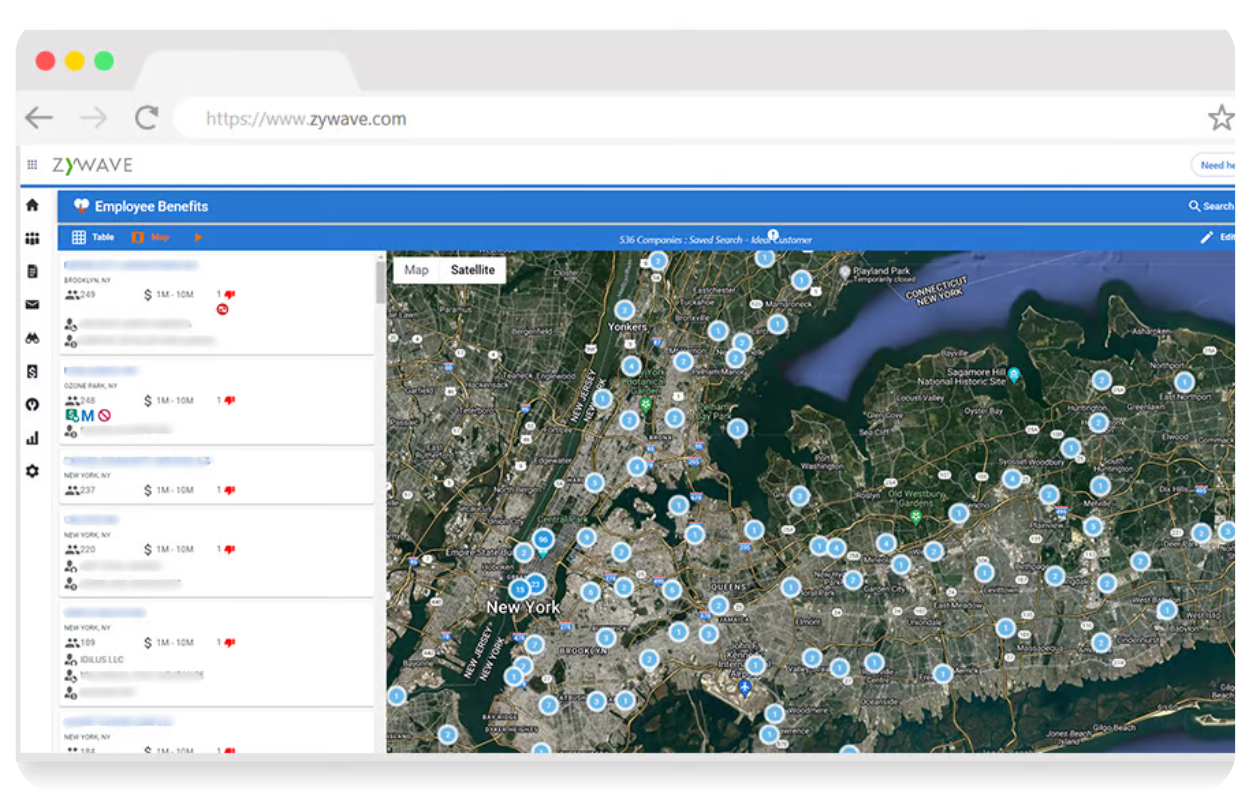Click the Search button in blue header
This screenshot has height=809, width=1250.
pos(1210,206)
